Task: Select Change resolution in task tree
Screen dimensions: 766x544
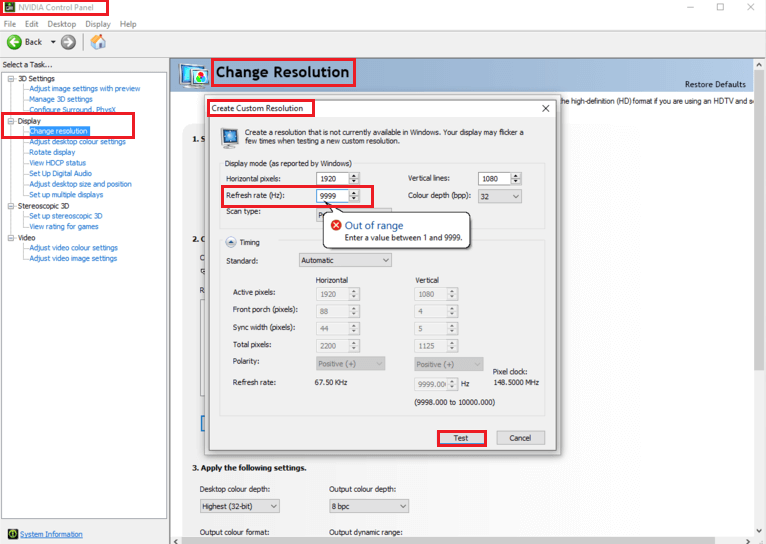Action: point(59,131)
